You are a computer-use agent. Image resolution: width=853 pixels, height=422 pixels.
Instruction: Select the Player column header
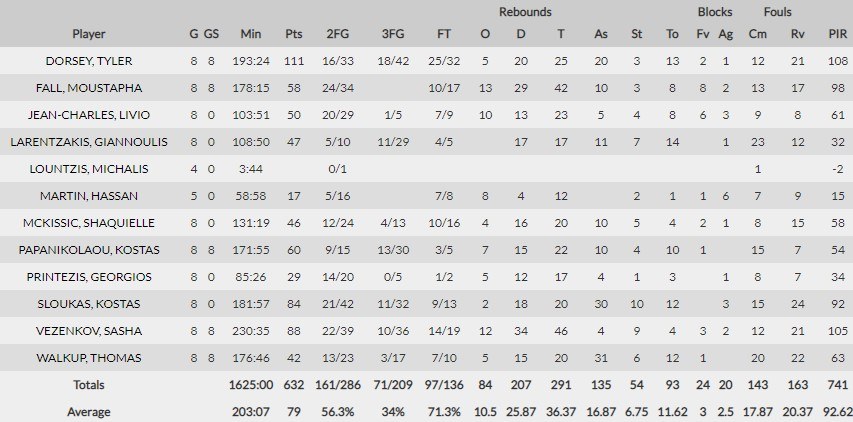(x=88, y=33)
